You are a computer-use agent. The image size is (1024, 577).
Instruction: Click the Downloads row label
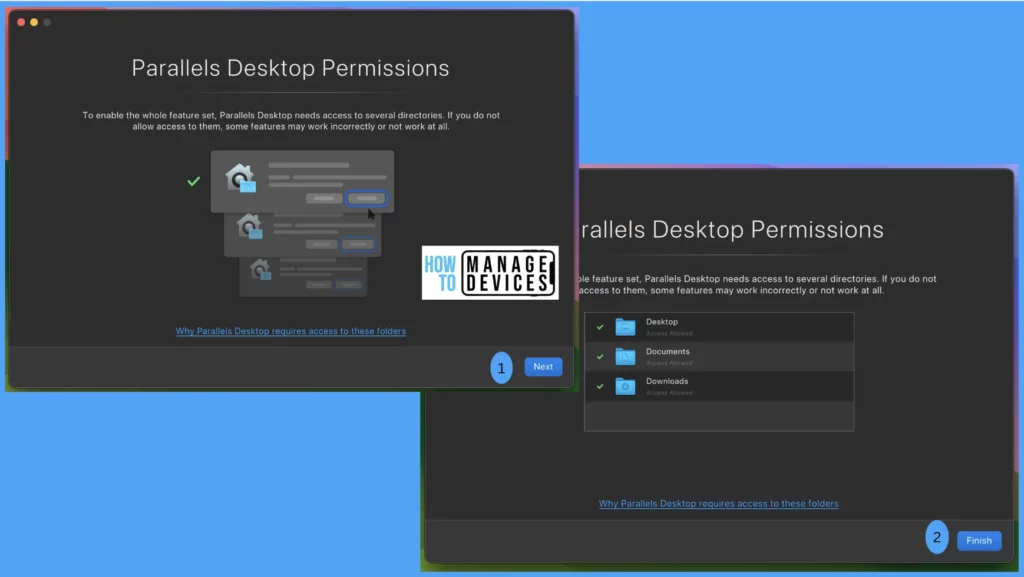667,381
